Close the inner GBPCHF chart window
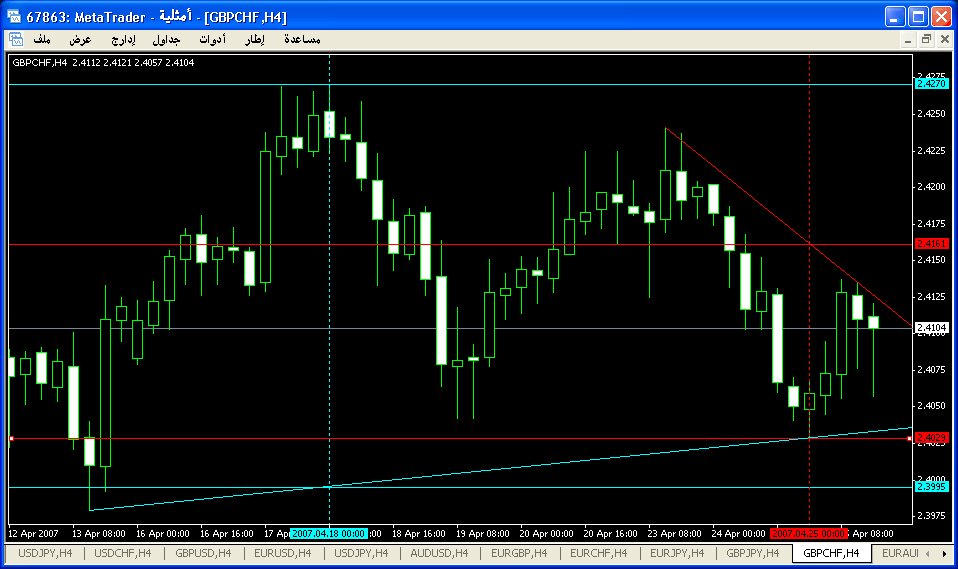 tap(943, 39)
